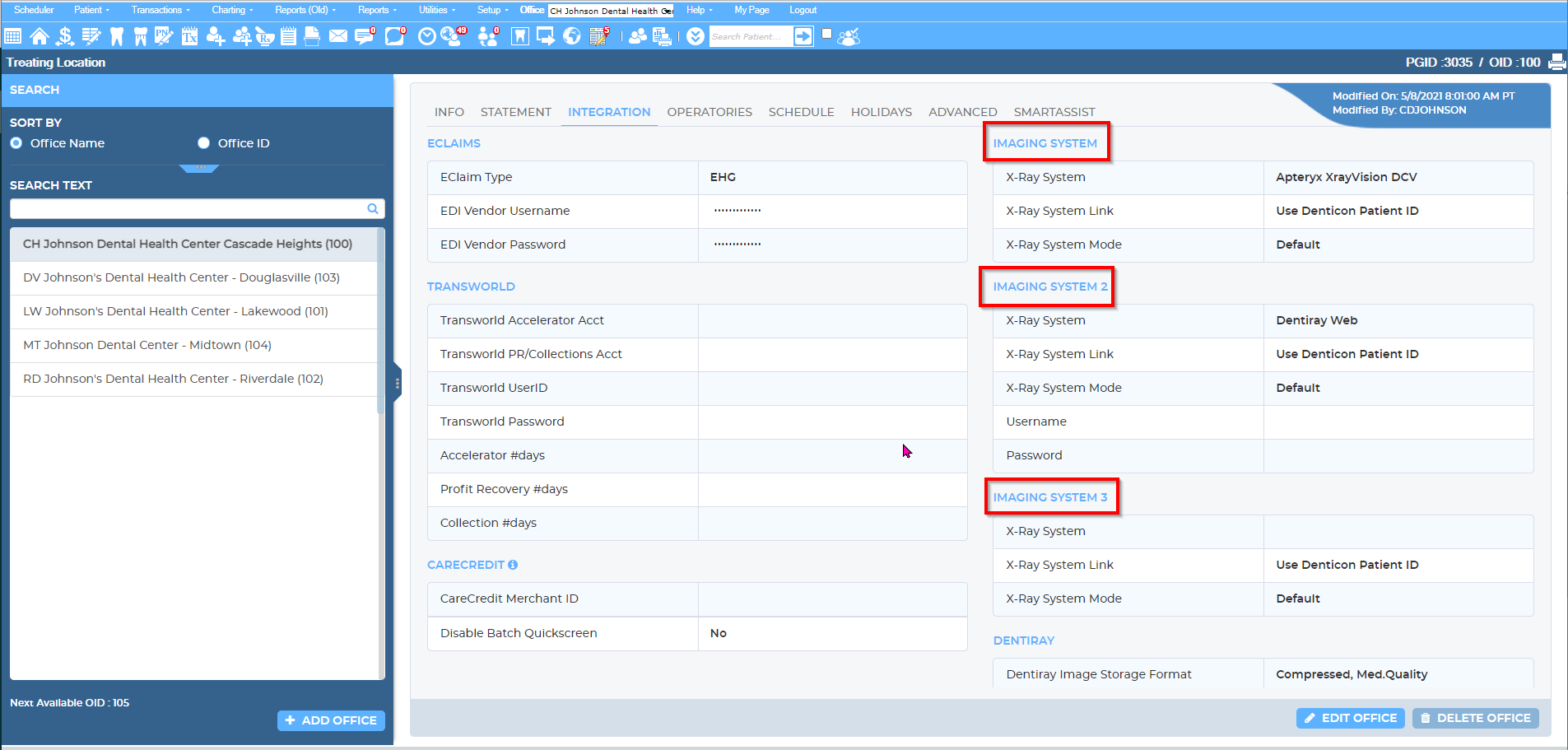Viewport: 1568px width, 750px height.
Task: Click the add new patient icon
Action: (x=216, y=36)
